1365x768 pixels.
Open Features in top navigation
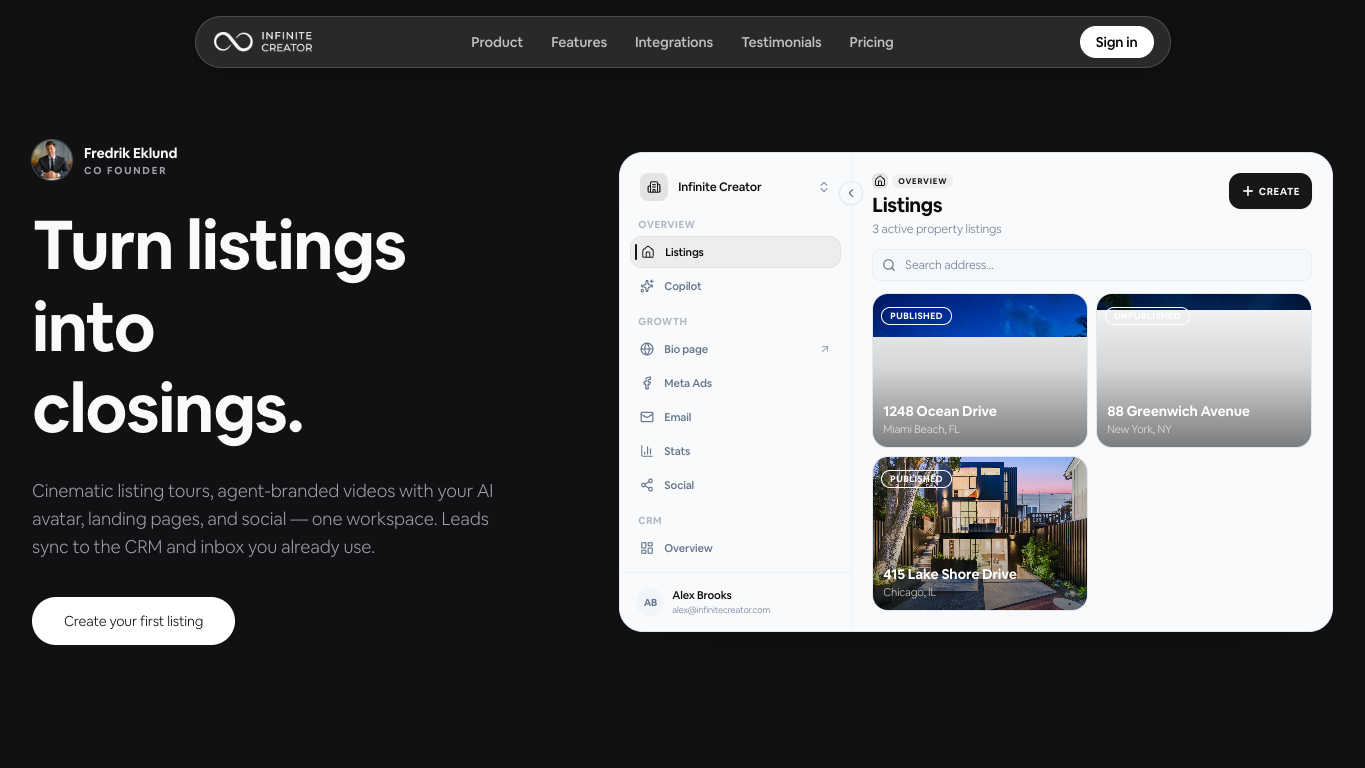(x=579, y=42)
